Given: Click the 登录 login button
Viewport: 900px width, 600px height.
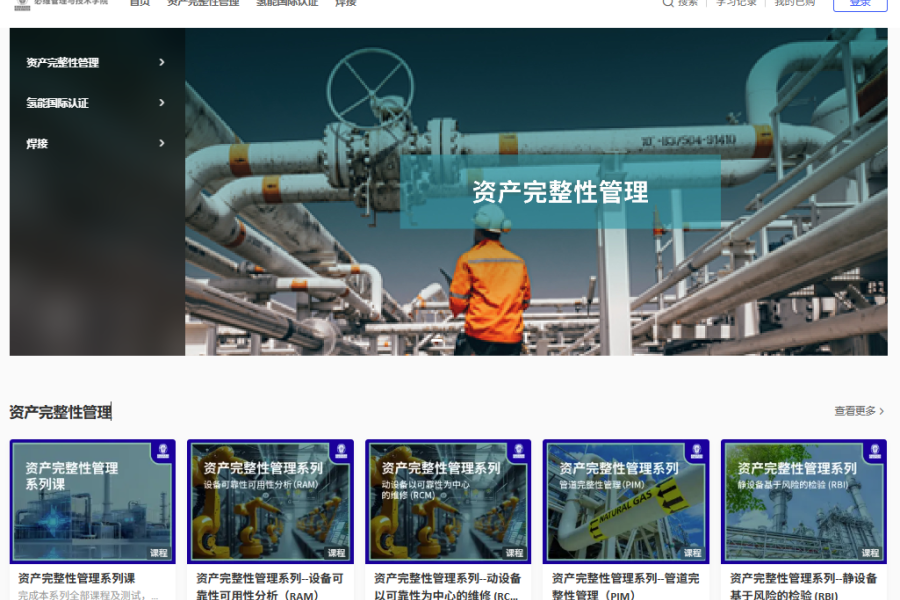Looking at the screenshot, I should 860,3.
